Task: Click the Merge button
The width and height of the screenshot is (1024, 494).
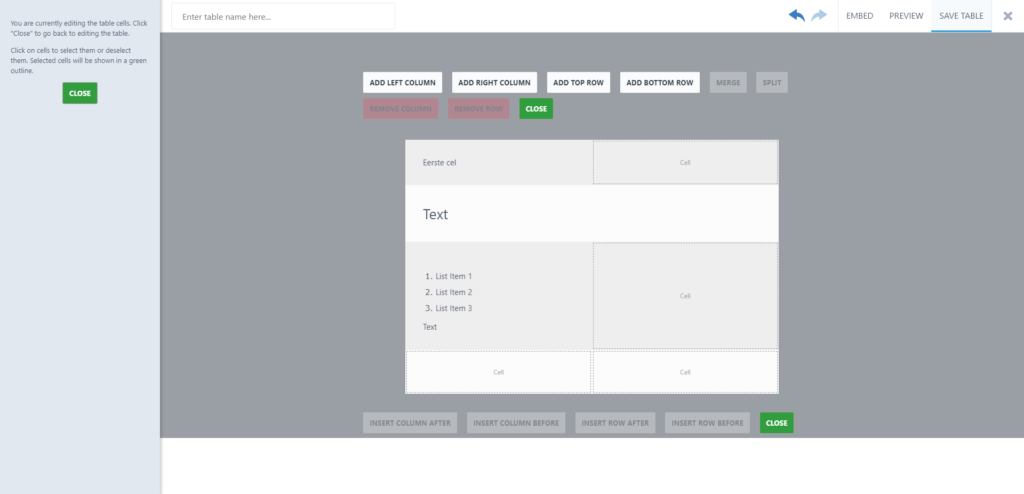Action: [728, 83]
